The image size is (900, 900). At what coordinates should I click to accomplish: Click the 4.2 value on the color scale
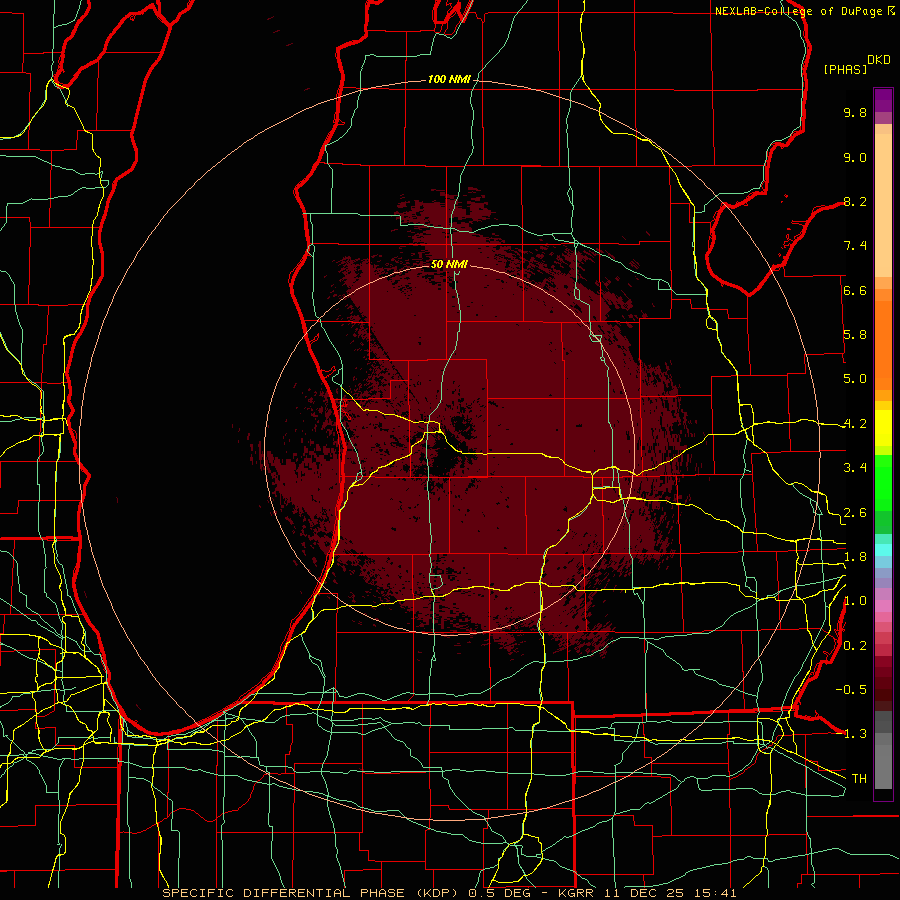pyautogui.click(x=855, y=424)
